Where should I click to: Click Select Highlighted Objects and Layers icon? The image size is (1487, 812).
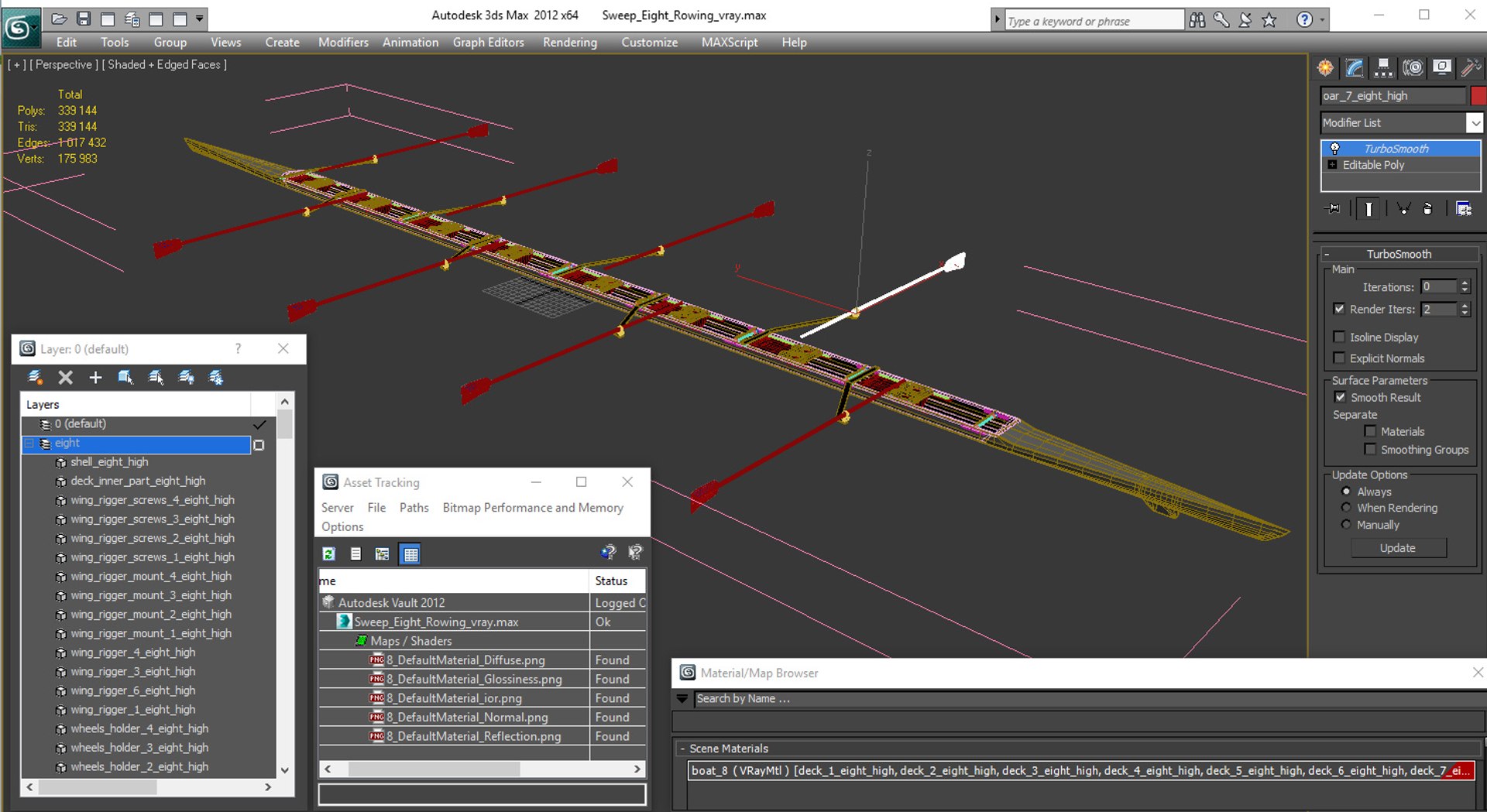[x=125, y=377]
